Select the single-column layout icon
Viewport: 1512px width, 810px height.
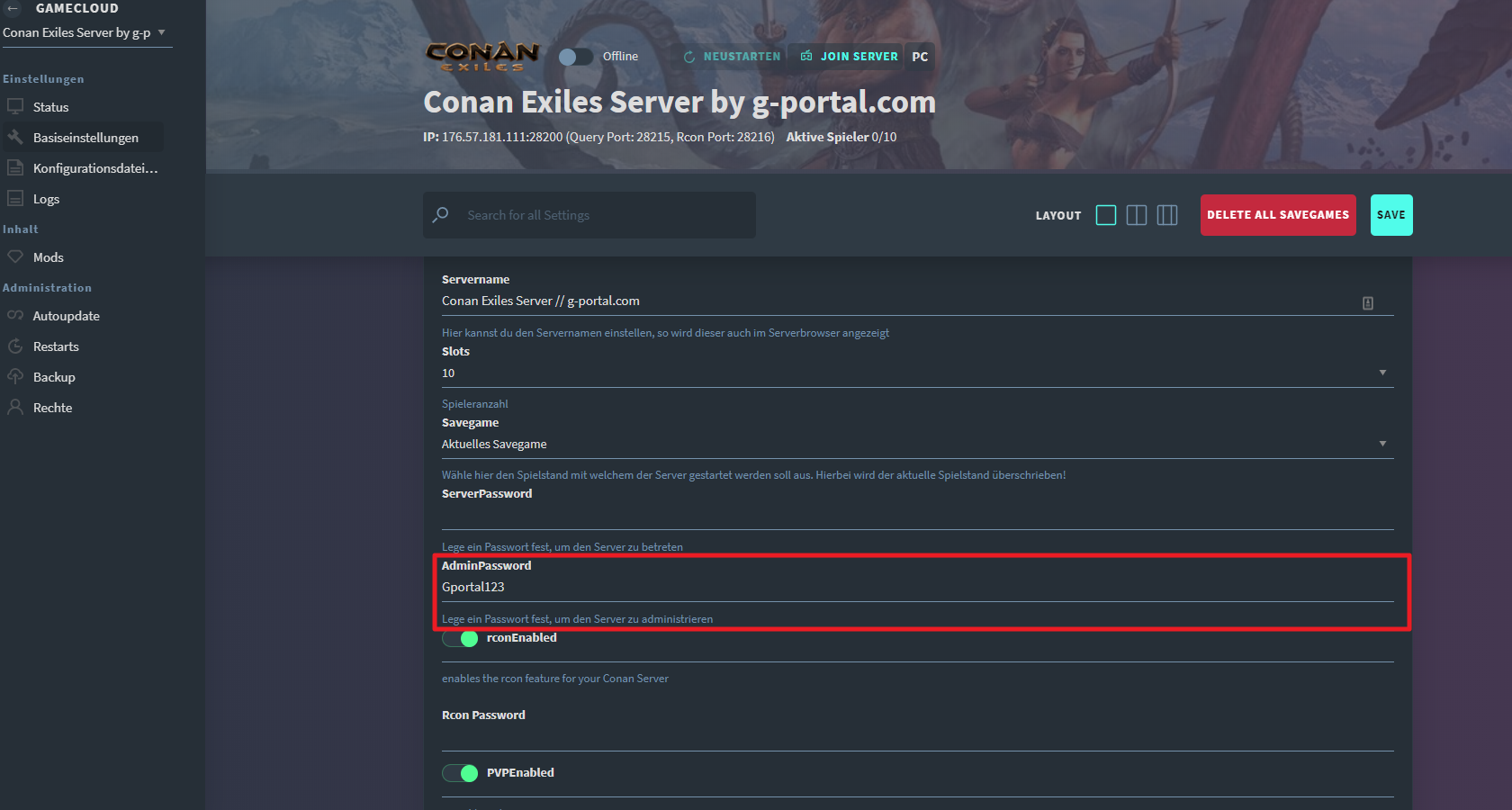(1106, 215)
